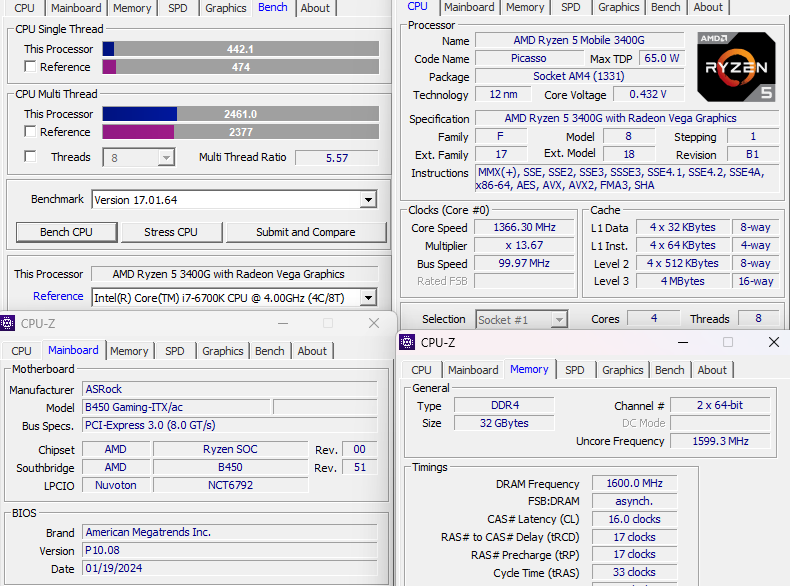Click the DRAM Frequency value 1600.0 MHz
Image resolution: width=790 pixels, height=586 pixels.
coord(634,483)
